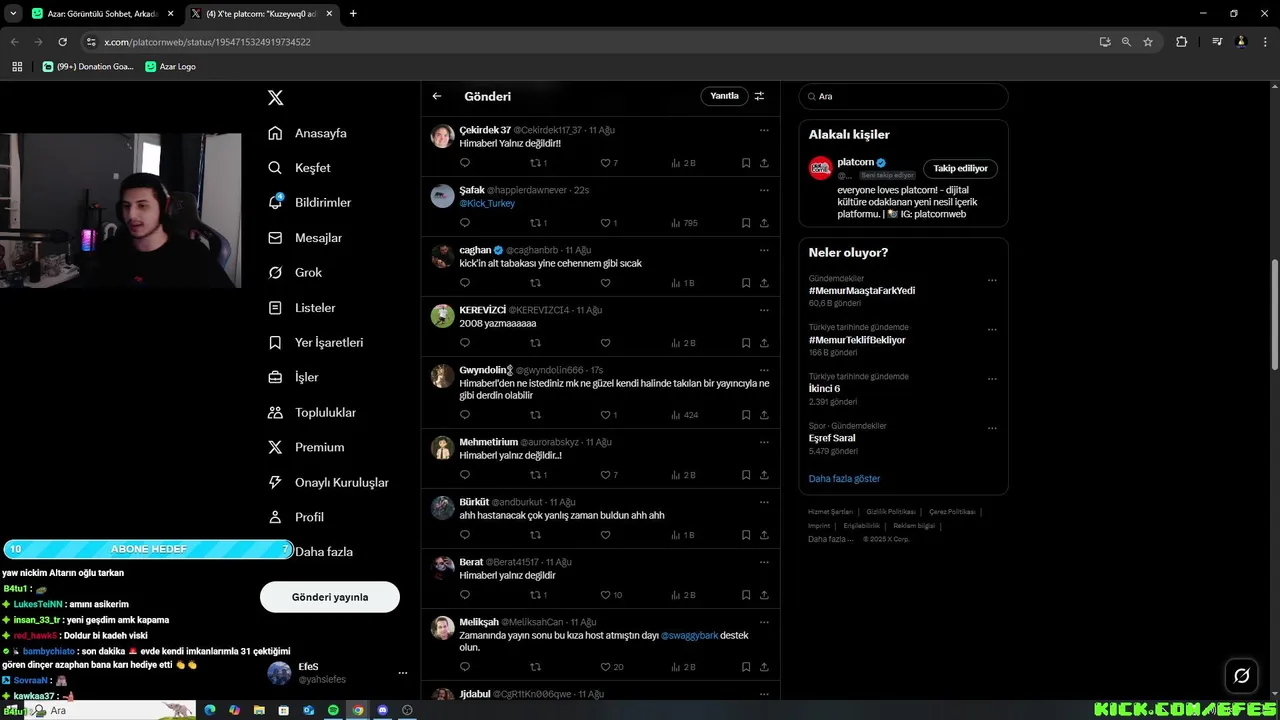Viewport: 1280px width, 720px height.
Task: Open İşler jobs page
Action: (294, 378)
